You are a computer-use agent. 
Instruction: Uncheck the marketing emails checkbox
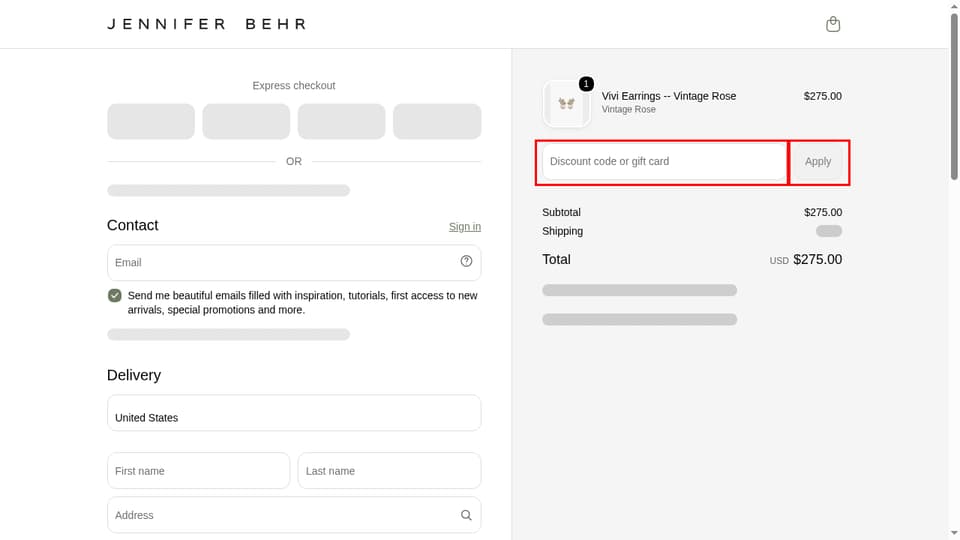point(114,296)
